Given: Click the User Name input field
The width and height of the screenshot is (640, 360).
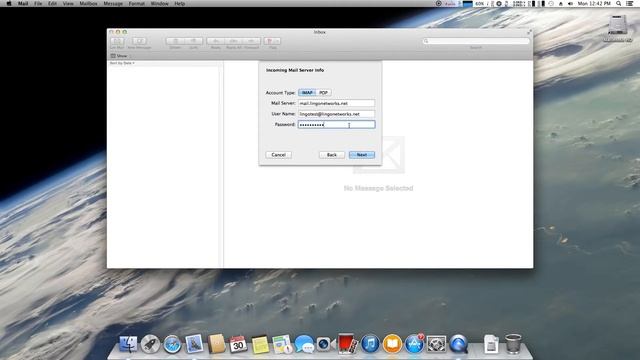Looking at the screenshot, I should [336, 114].
